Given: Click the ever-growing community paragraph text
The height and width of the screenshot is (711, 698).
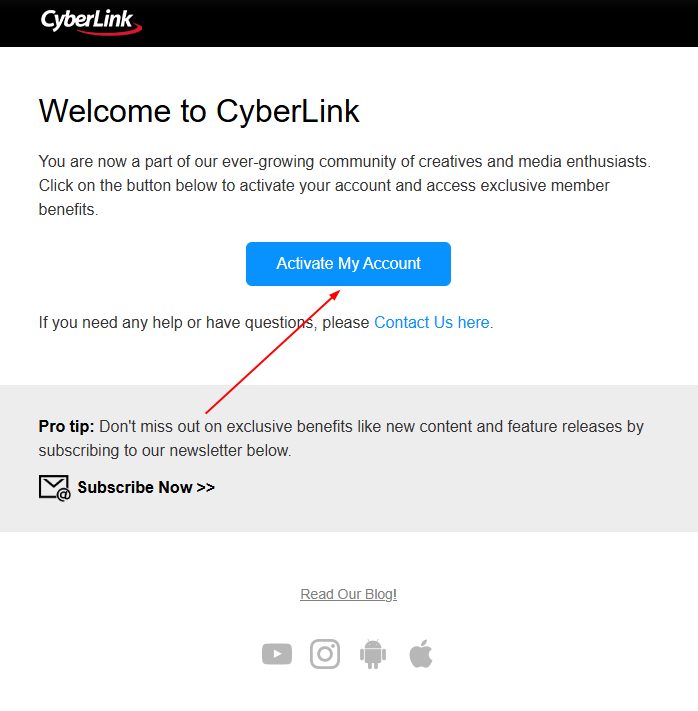Looking at the screenshot, I should tap(345, 185).
